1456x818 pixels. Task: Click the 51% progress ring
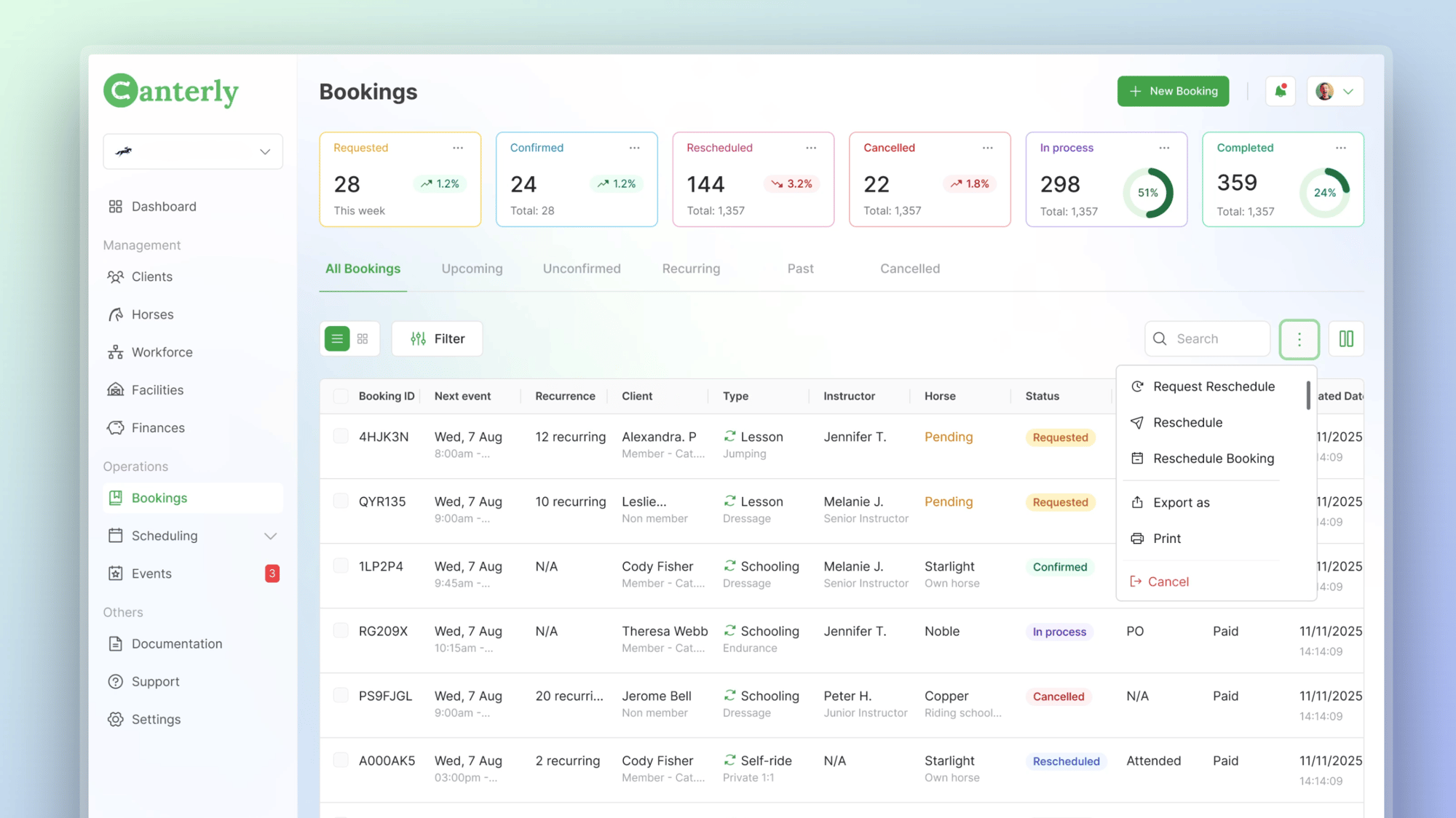pos(1148,193)
